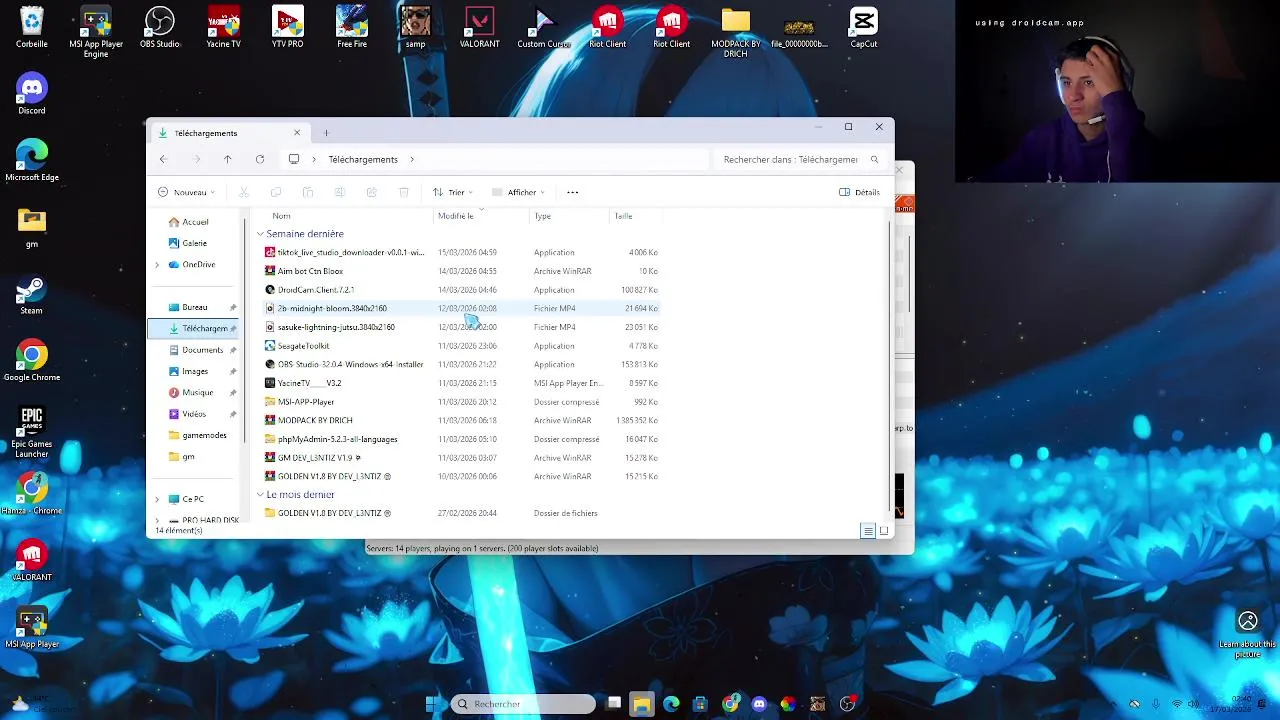Open File Explorer taskbar icon
The width and height of the screenshot is (1280, 720).
641,704
